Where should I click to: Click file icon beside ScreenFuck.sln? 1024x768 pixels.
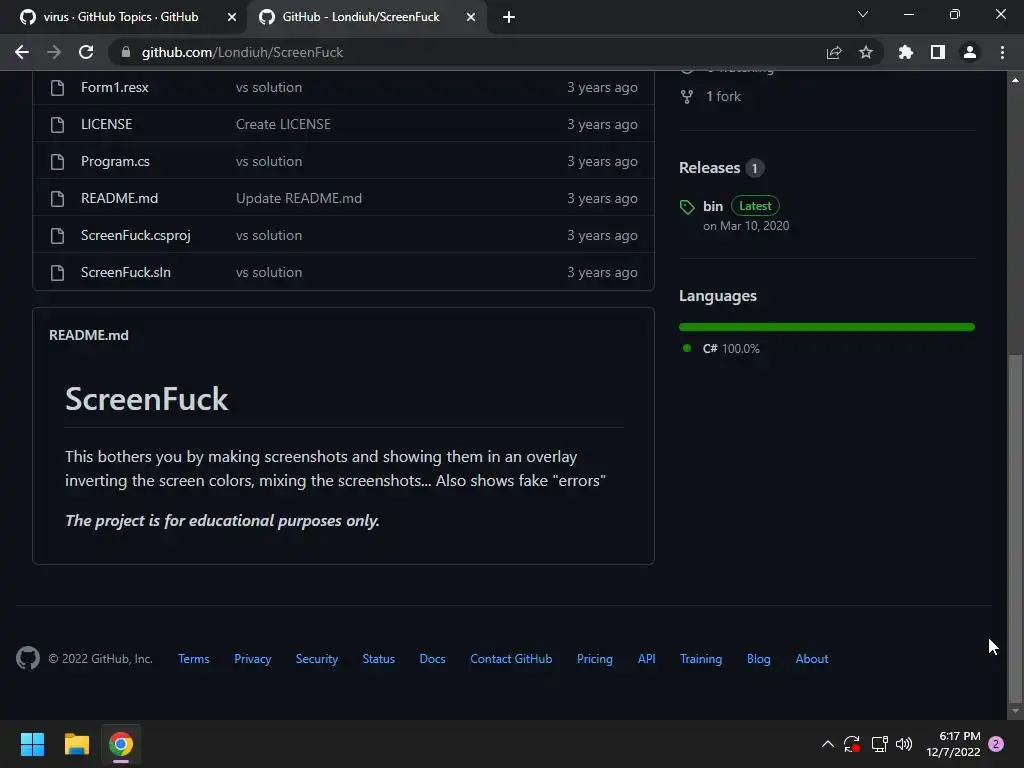(57, 272)
